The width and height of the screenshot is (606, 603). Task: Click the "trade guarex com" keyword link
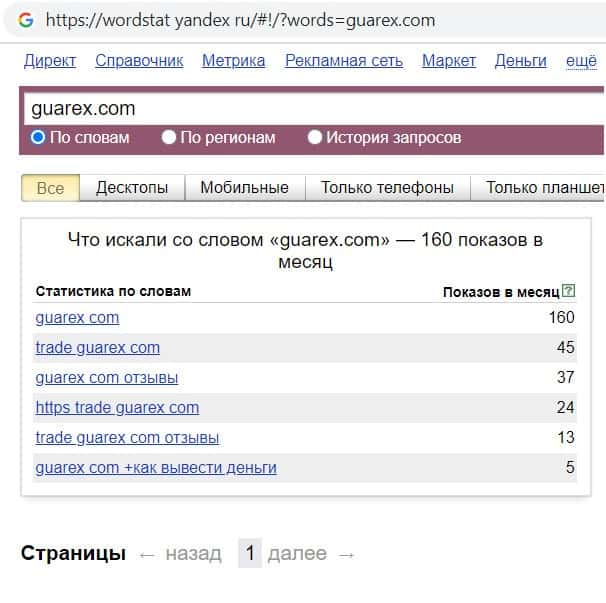coord(98,348)
